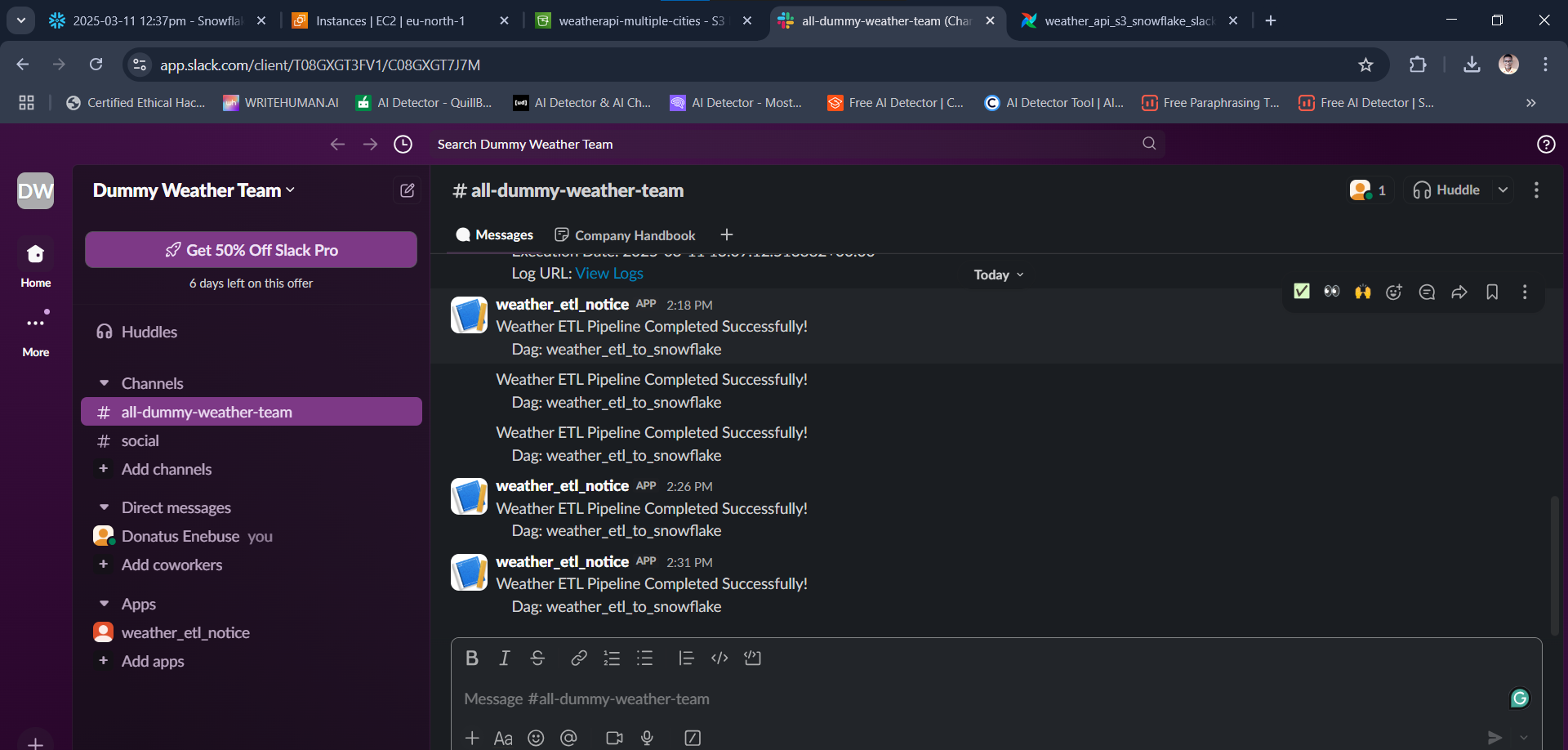Open Huddle options dropdown arrow
The width and height of the screenshot is (1568, 750).
tap(1503, 190)
